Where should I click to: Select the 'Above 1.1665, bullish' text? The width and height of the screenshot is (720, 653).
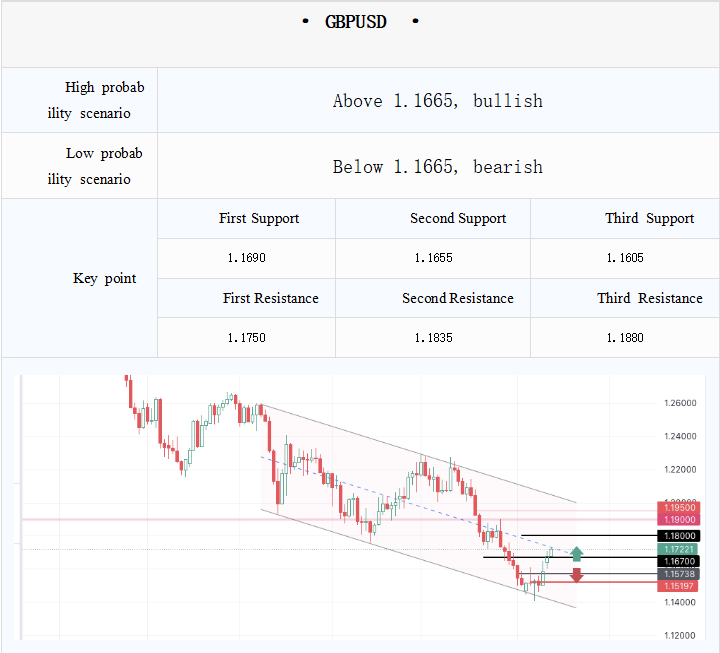pos(438,101)
